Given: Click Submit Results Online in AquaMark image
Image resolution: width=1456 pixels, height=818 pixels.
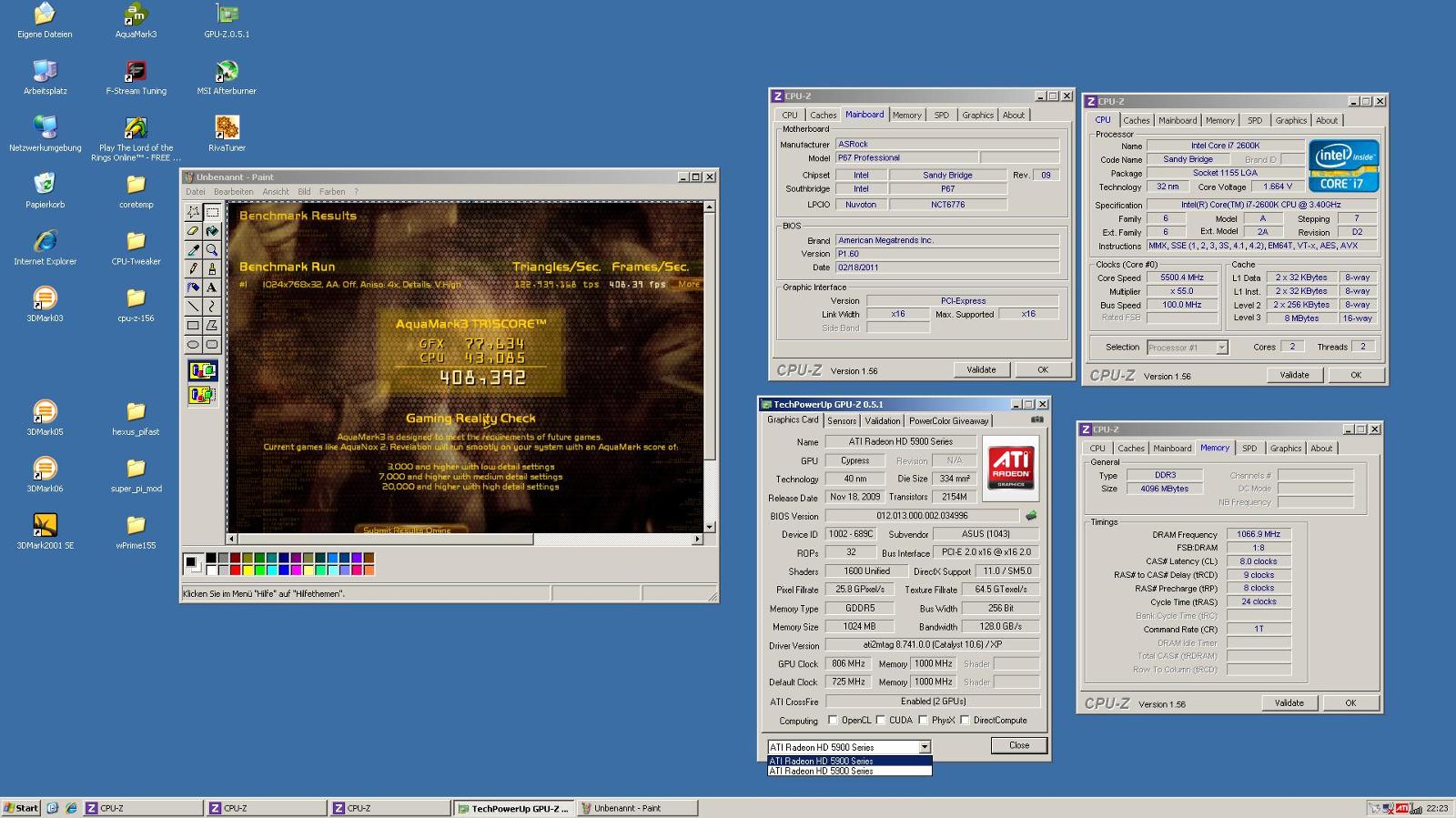Looking at the screenshot, I should click(x=407, y=530).
